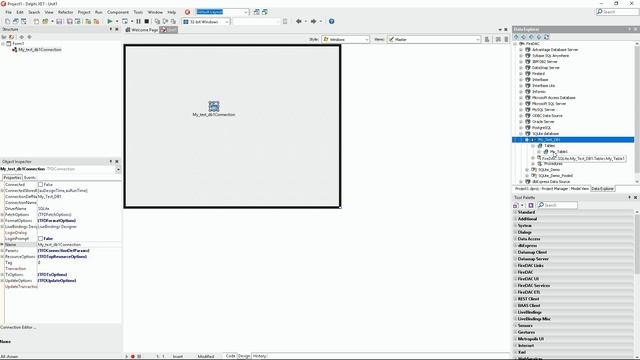Click the Name property value field
Image resolution: width=640 pixels, height=360 pixels.
(79, 244)
